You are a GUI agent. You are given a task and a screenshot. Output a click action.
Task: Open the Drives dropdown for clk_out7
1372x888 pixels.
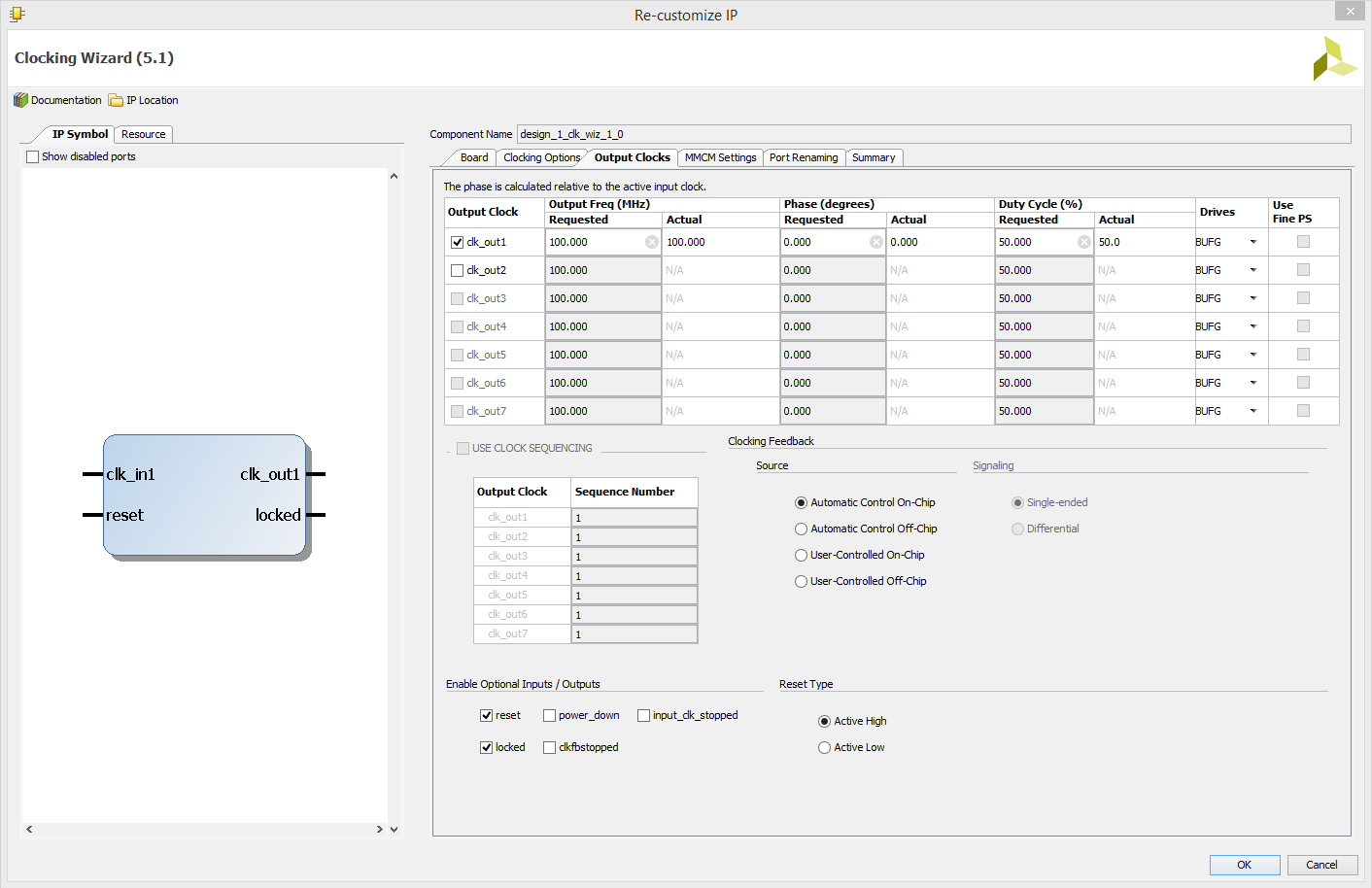click(x=1253, y=411)
